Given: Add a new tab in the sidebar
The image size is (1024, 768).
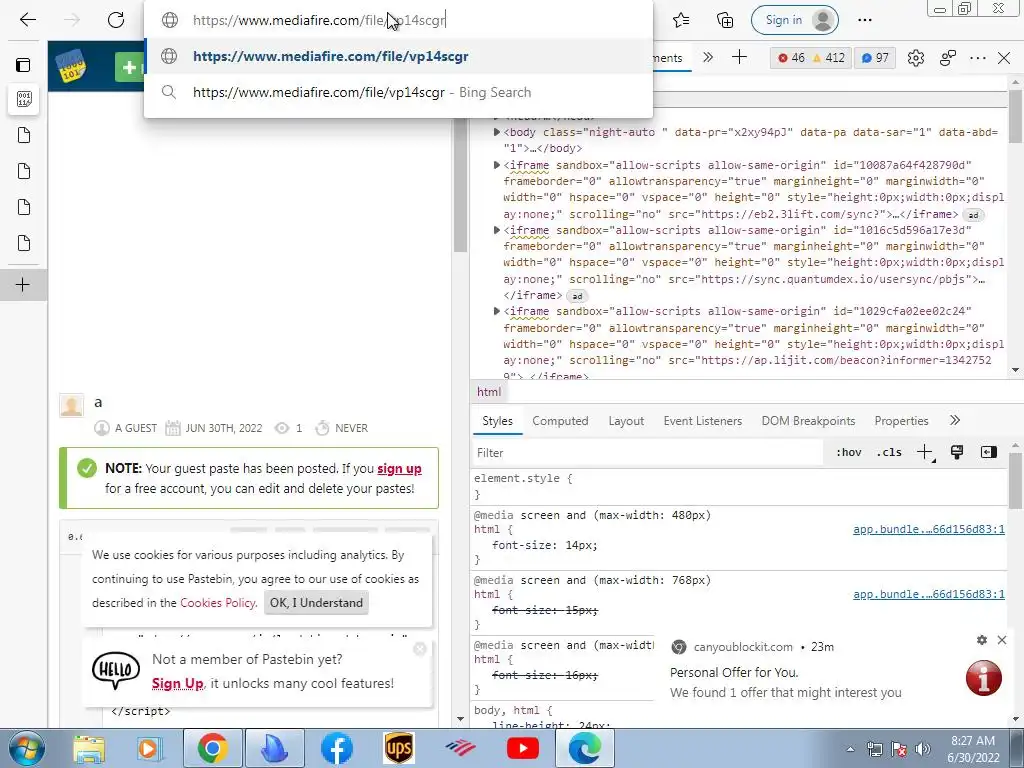Looking at the screenshot, I should pyautogui.click(x=23, y=285).
